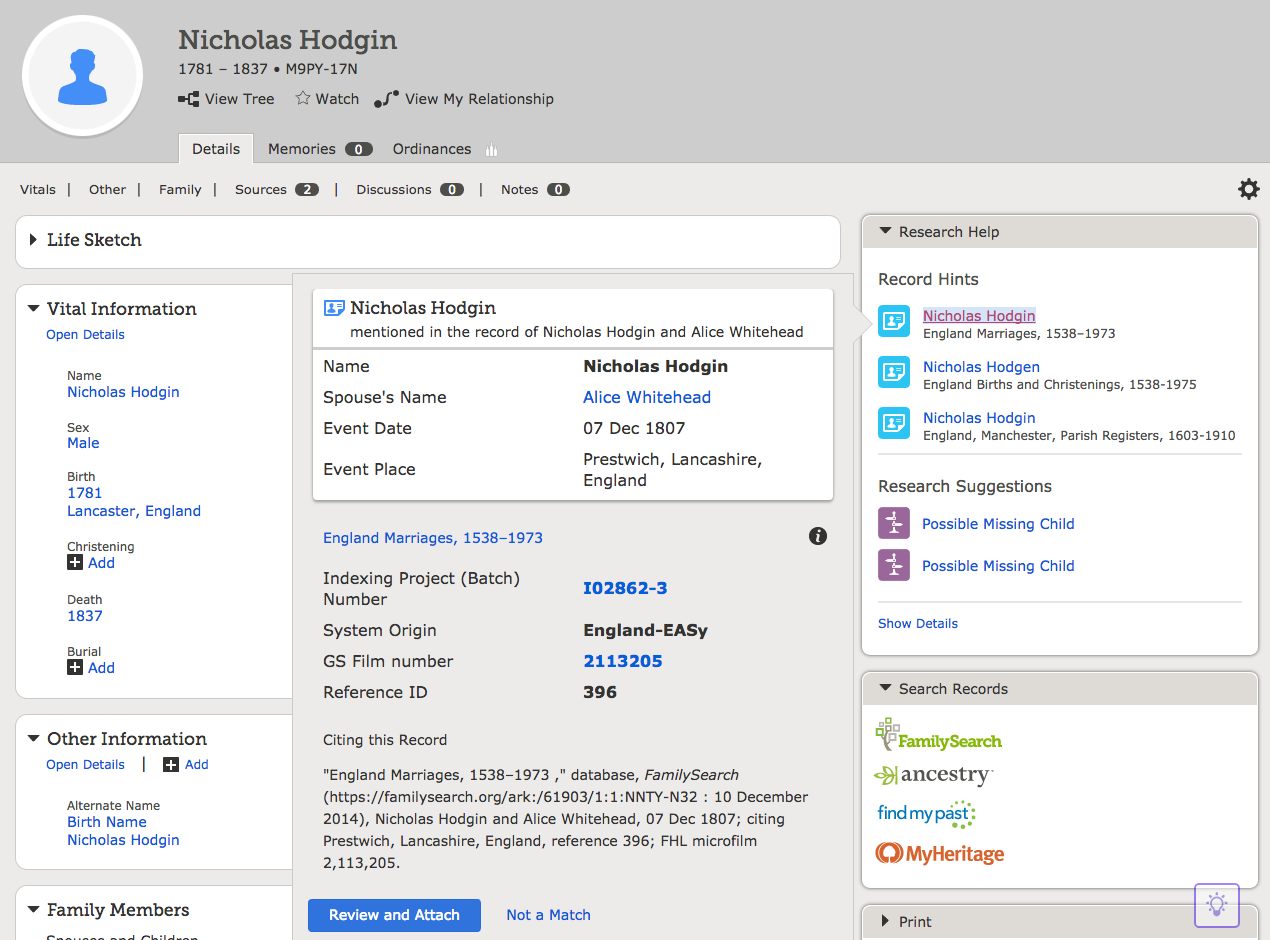Click the settings gear icon
Screen dimensions: 1270x940
[1248, 189]
